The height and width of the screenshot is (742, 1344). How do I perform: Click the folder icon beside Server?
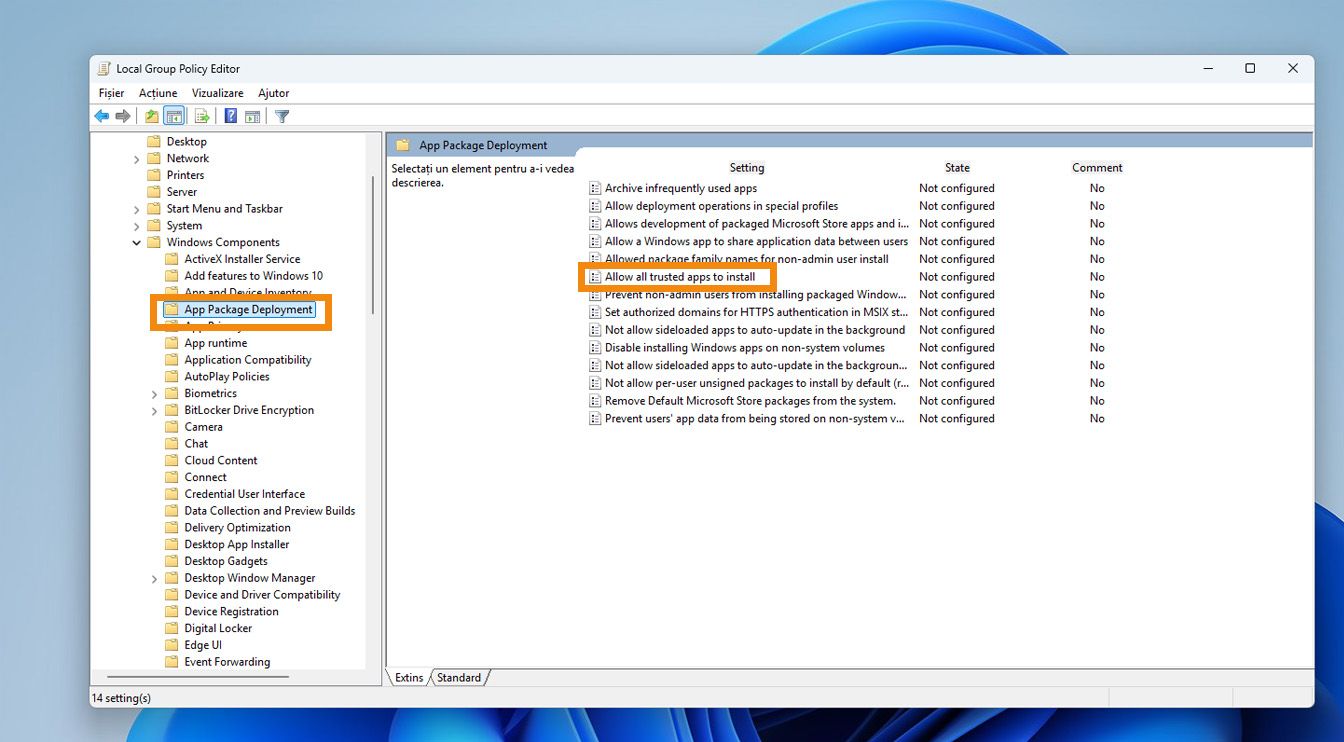(154, 192)
